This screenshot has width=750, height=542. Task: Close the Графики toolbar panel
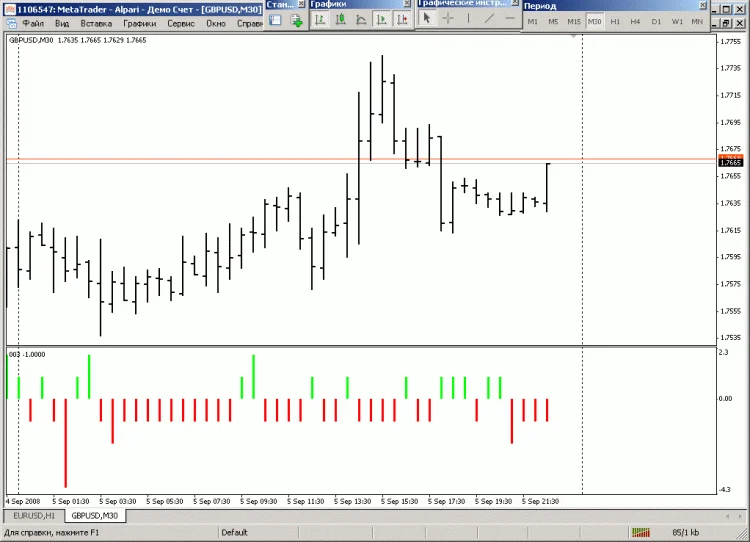click(x=407, y=3)
